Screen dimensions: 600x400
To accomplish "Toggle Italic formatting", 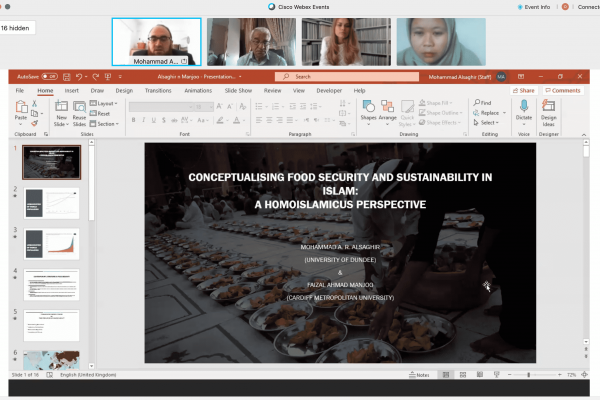I will point(143,120).
